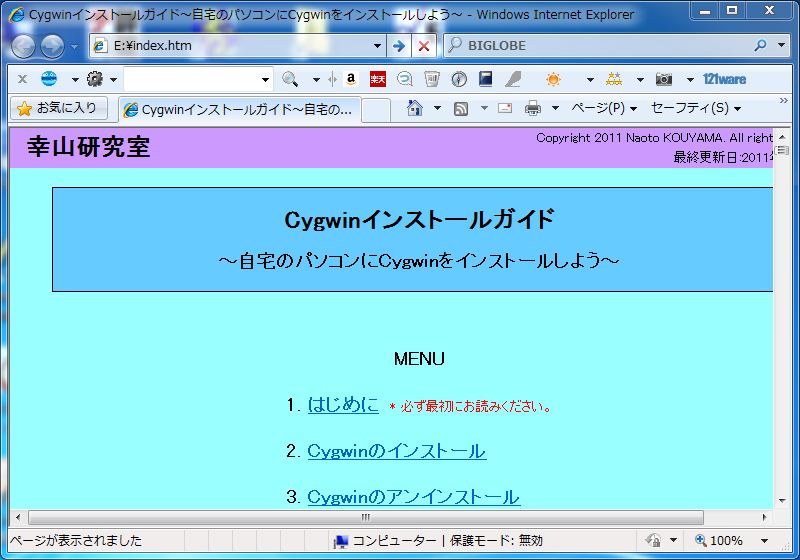Open the ページ(P) menu
The image size is (800, 560).
pos(603,108)
